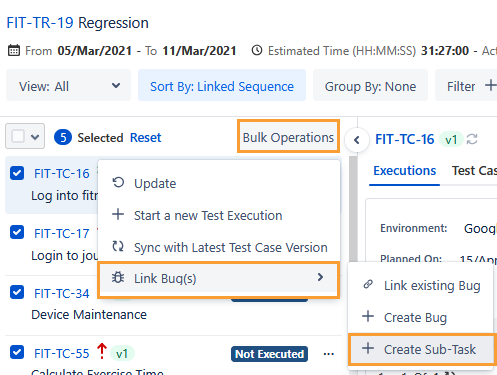Click the Environment field label
497x375 pixels.
click(x=414, y=228)
